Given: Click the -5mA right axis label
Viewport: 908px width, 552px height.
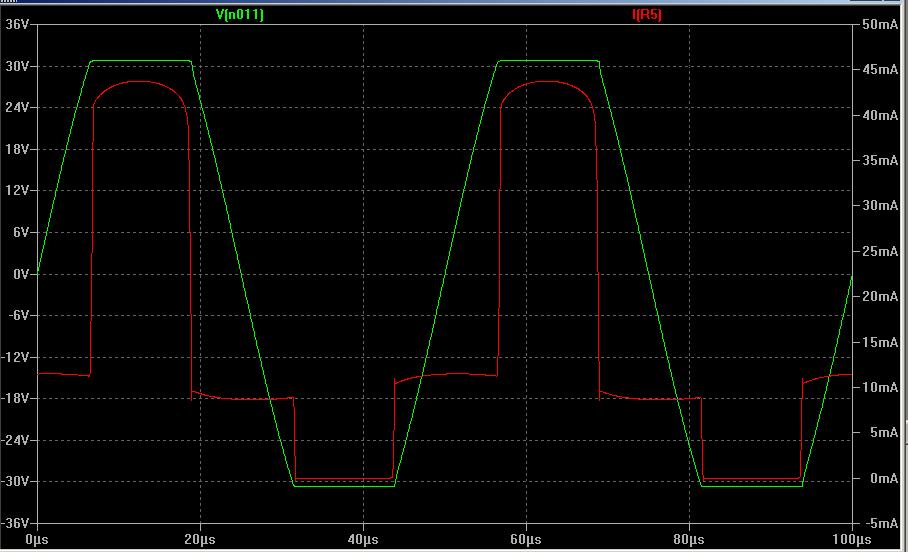Looking at the screenshot, I should (x=880, y=523).
